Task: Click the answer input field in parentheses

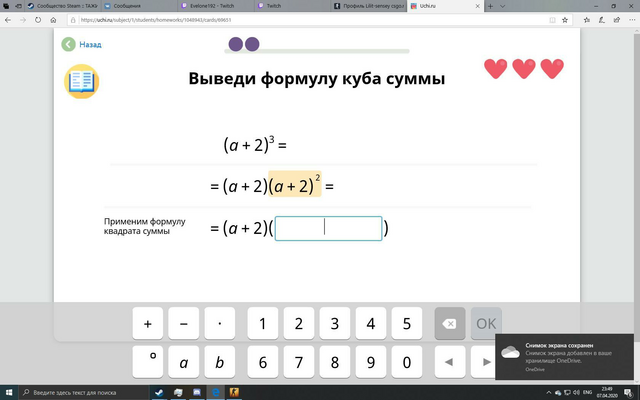Action: pos(329,228)
